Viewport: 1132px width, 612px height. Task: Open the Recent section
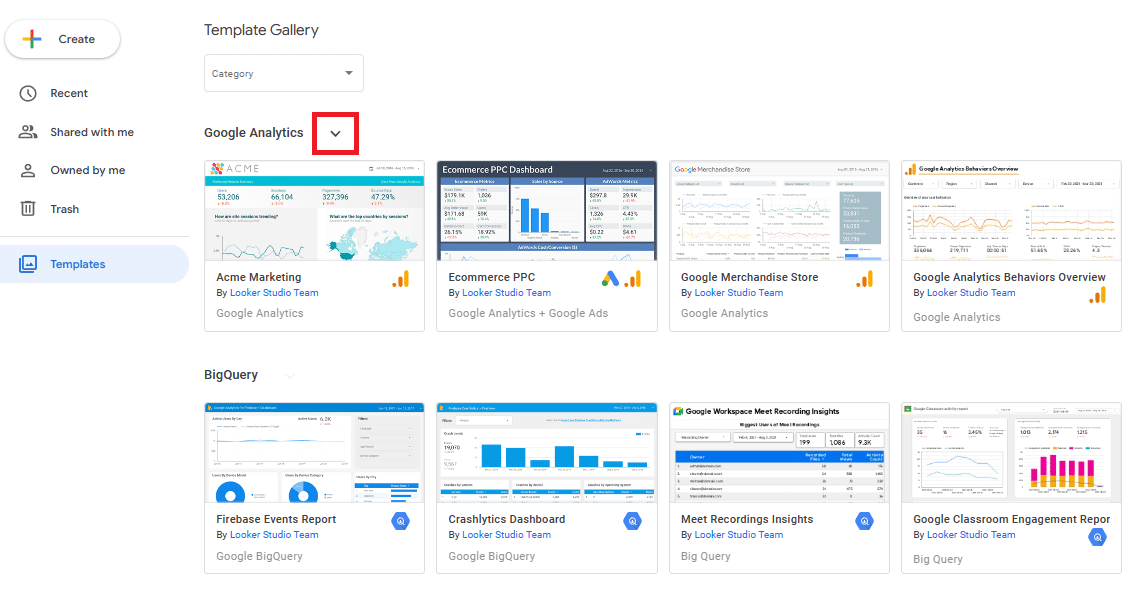(69, 93)
